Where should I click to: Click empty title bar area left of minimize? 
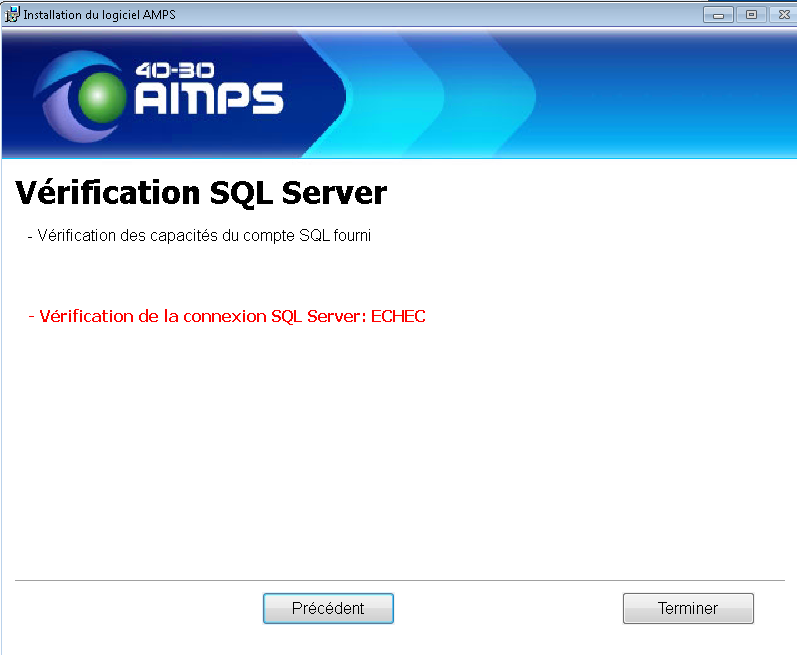pos(450,15)
